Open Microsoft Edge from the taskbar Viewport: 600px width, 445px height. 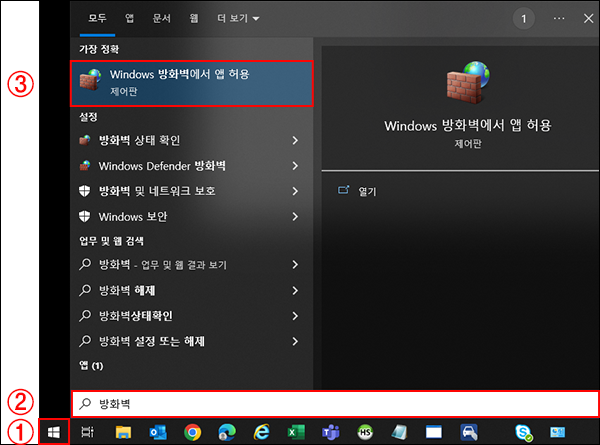(227, 432)
